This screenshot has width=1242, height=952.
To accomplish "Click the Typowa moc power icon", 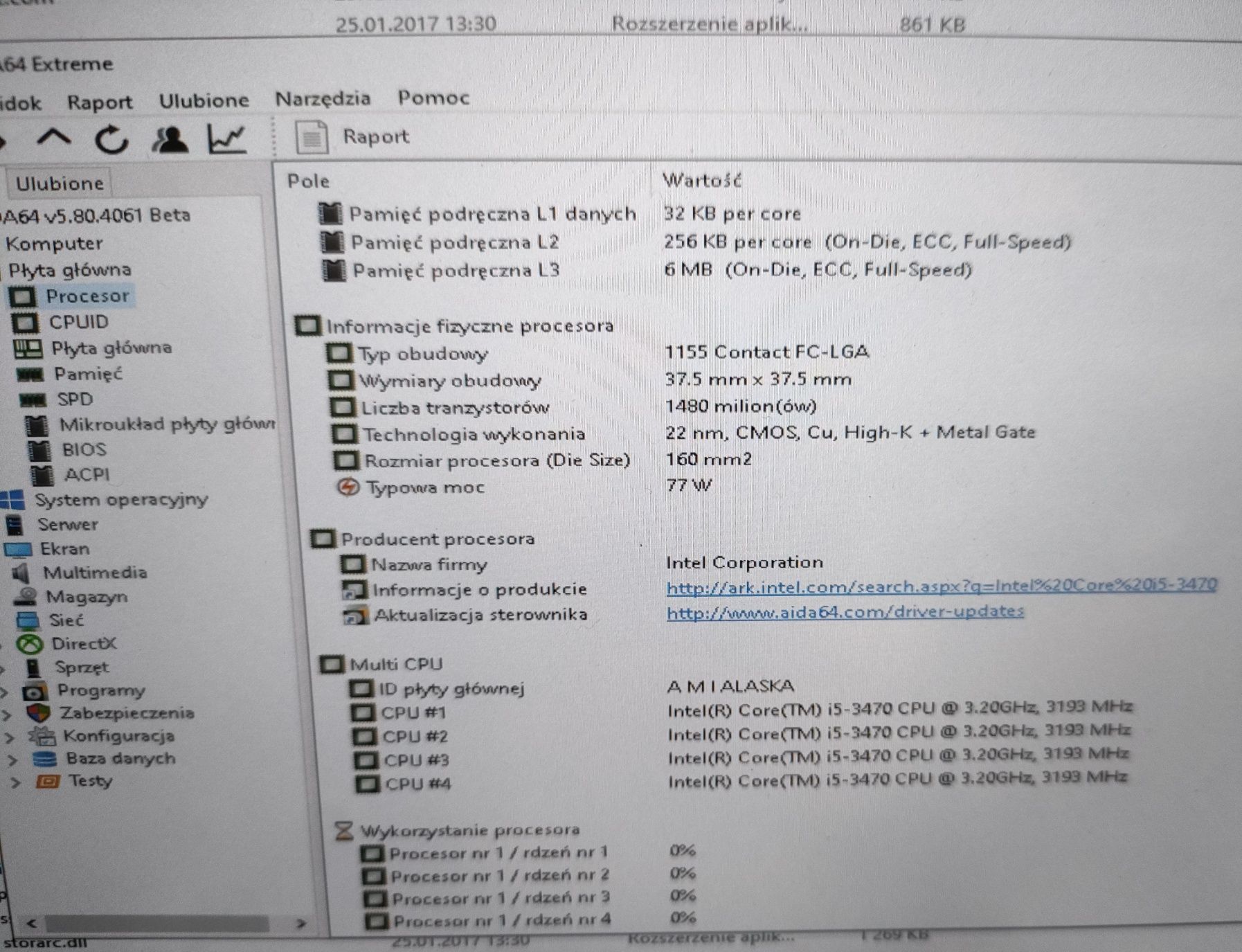I will click(x=348, y=487).
